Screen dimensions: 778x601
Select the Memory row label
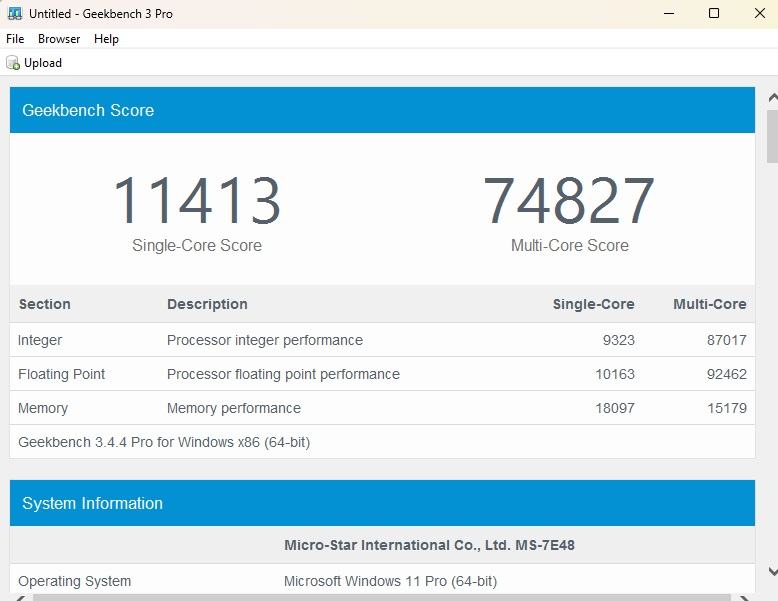43,408
